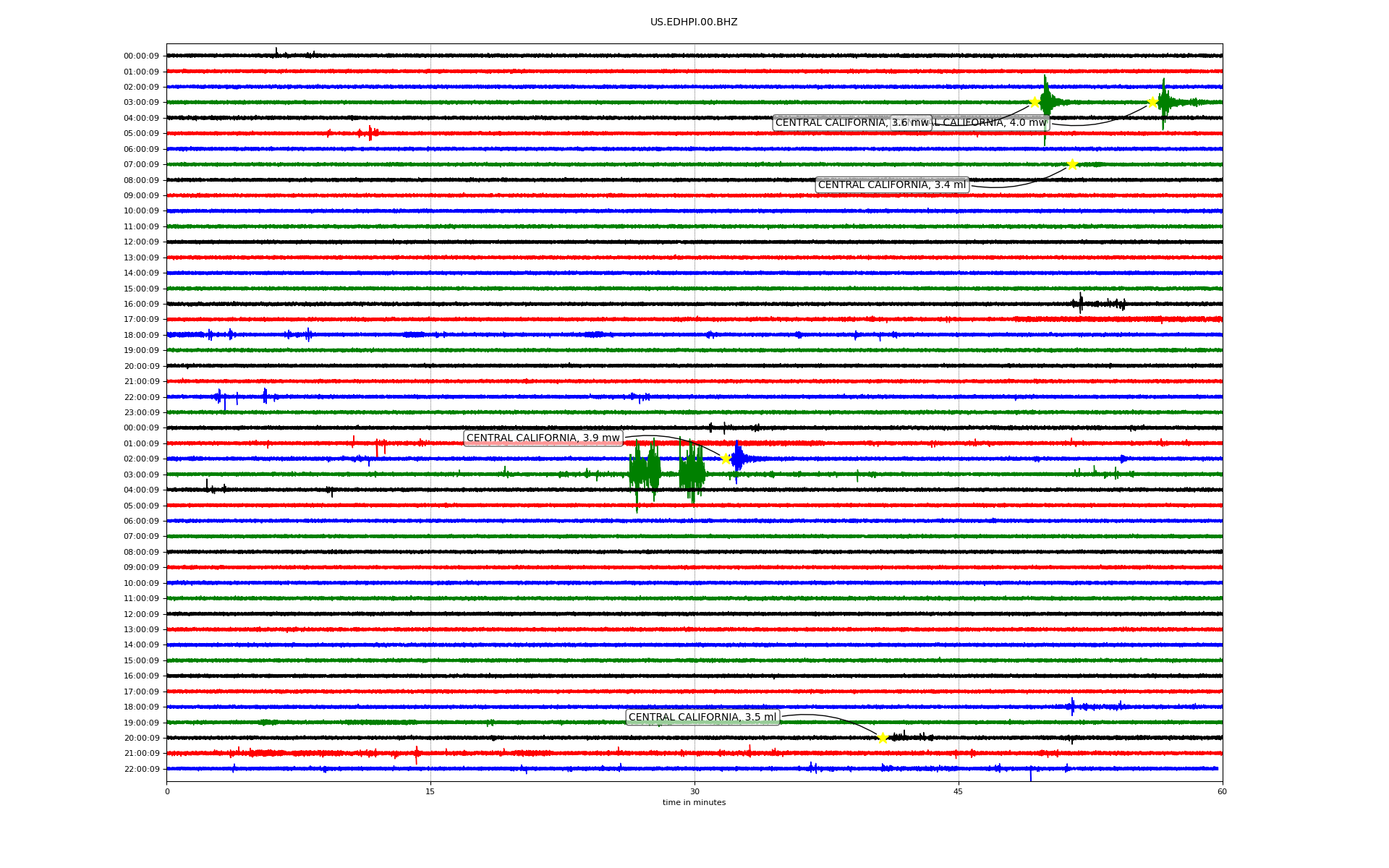Click the 15 minute tick label
This screenshot has width=1389, height=868.
[x=430, y=791]
